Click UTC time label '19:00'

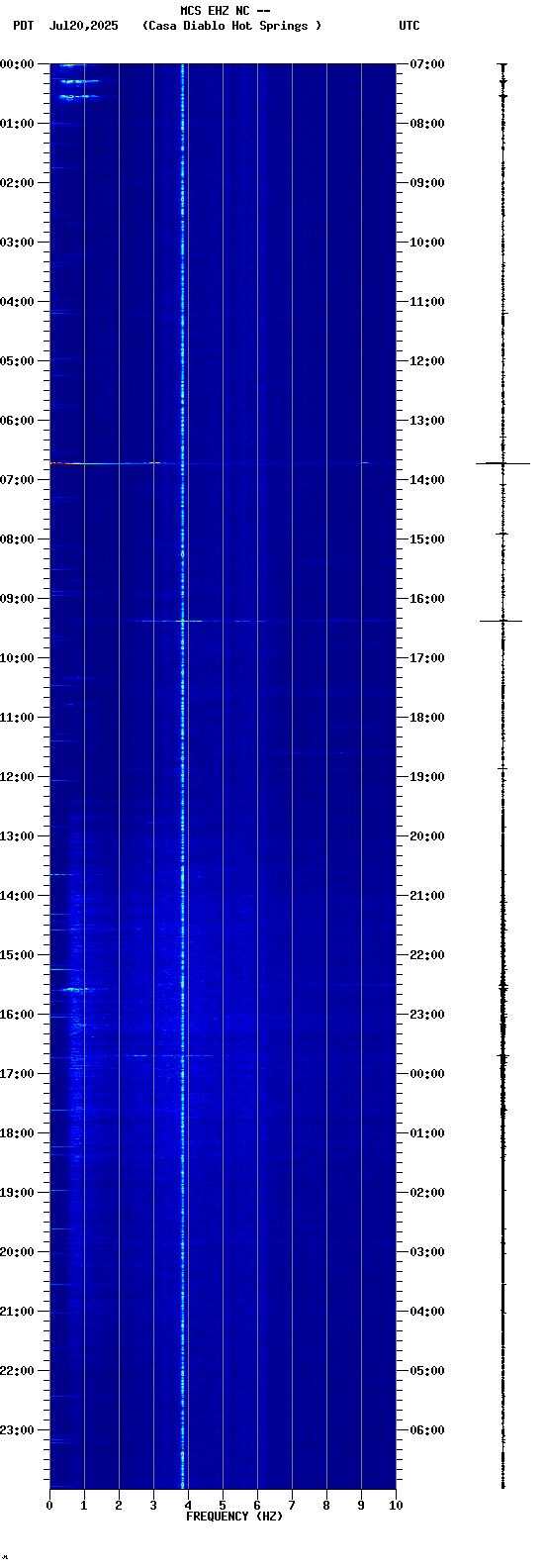tap(427, 777)
